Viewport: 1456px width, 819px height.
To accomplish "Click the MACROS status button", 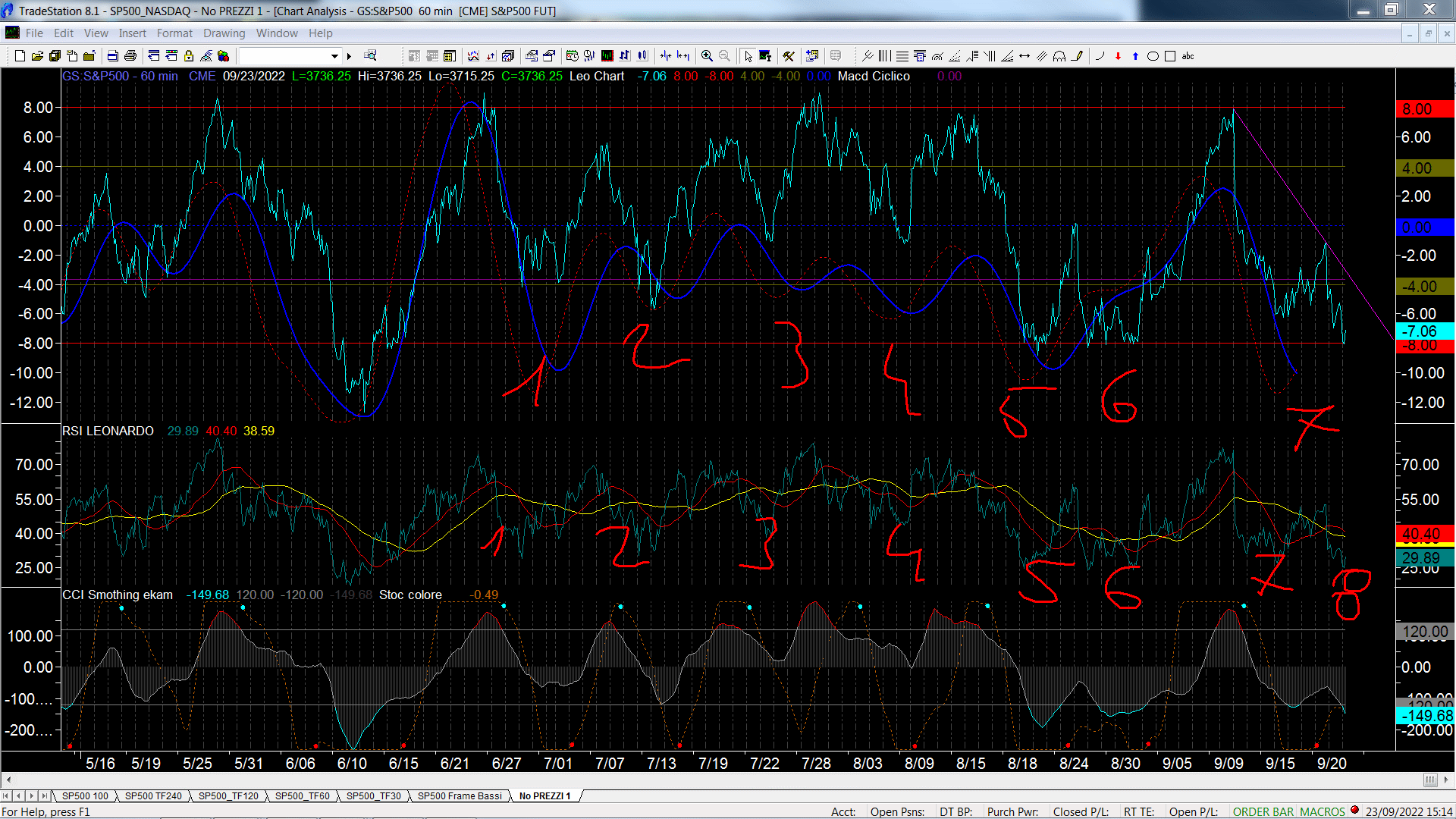I will 1323,811.
